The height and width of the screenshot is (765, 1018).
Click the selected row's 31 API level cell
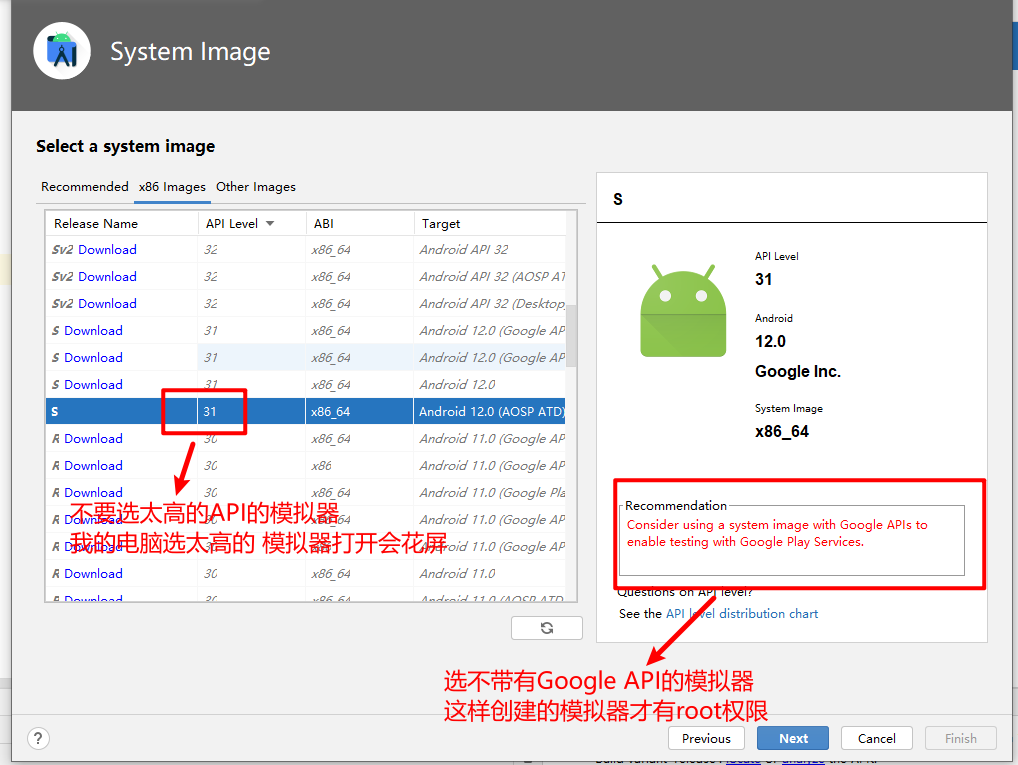251,412
